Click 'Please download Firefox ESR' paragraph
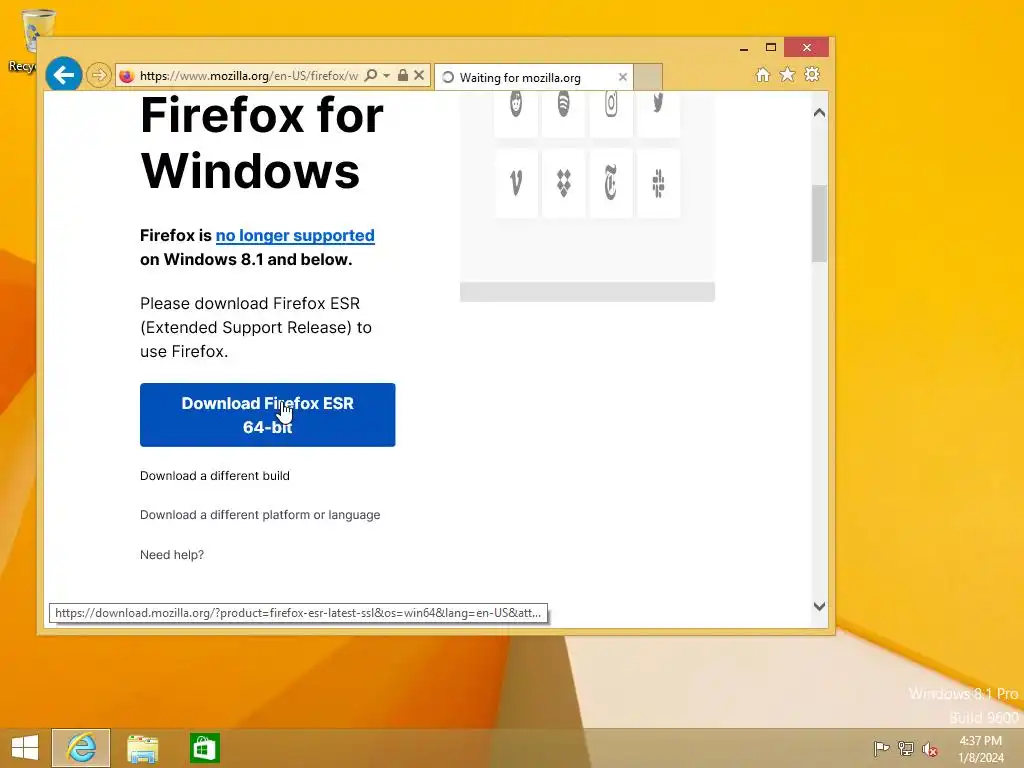Image resolution: width=1024 pixels, height=768 pixels. (256, 327)
